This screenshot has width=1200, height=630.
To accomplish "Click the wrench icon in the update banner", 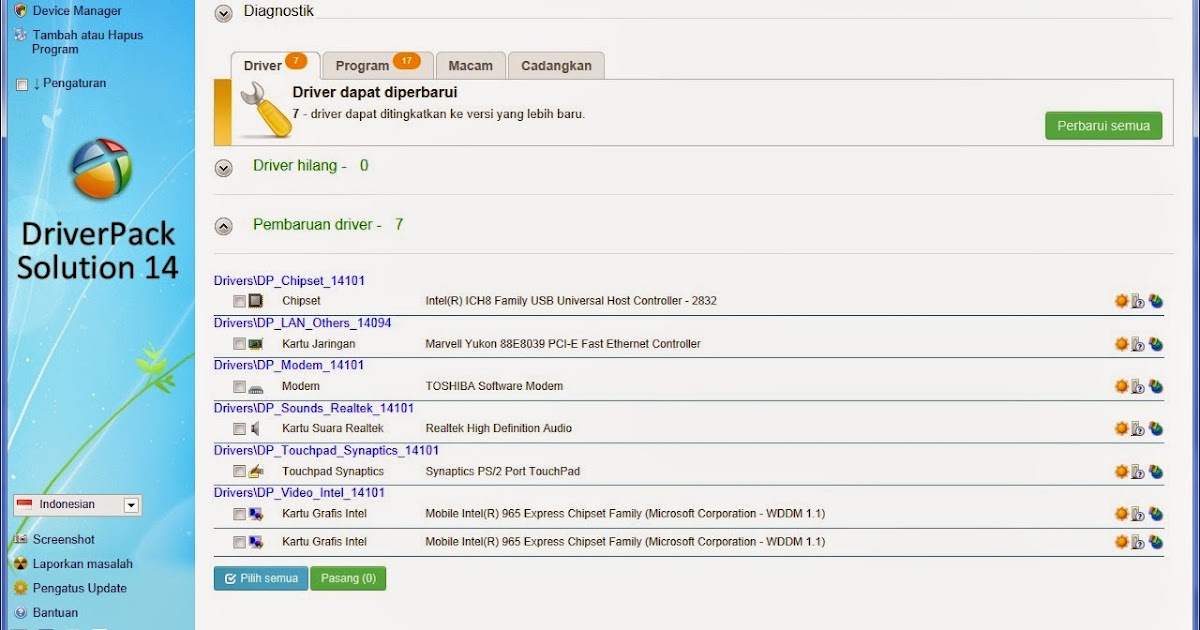I will (x=264, y=110).
